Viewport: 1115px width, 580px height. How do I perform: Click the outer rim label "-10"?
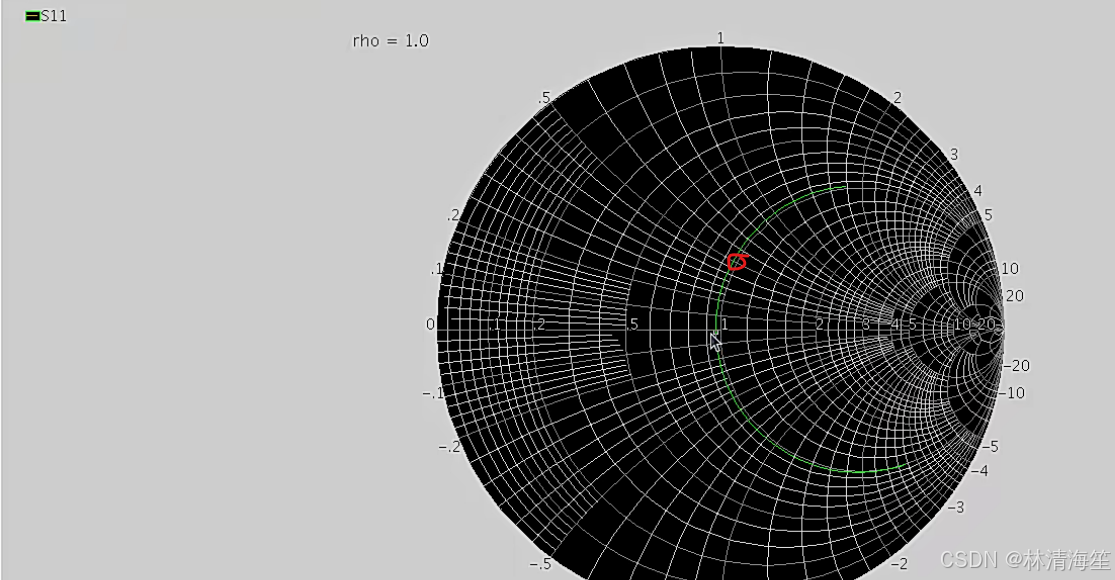(x=1012, y=392)
